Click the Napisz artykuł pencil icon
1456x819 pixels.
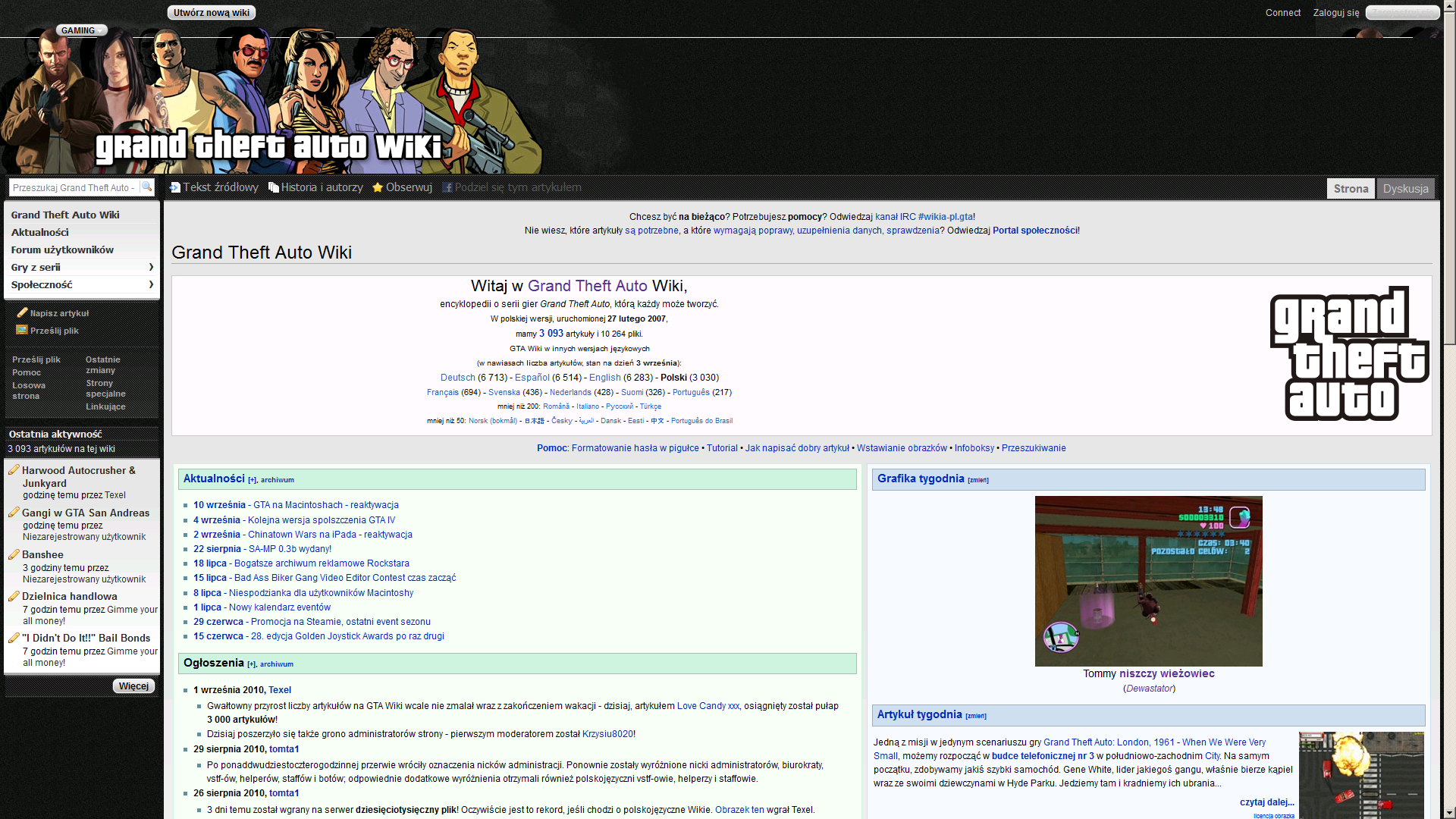coord(22,312)
